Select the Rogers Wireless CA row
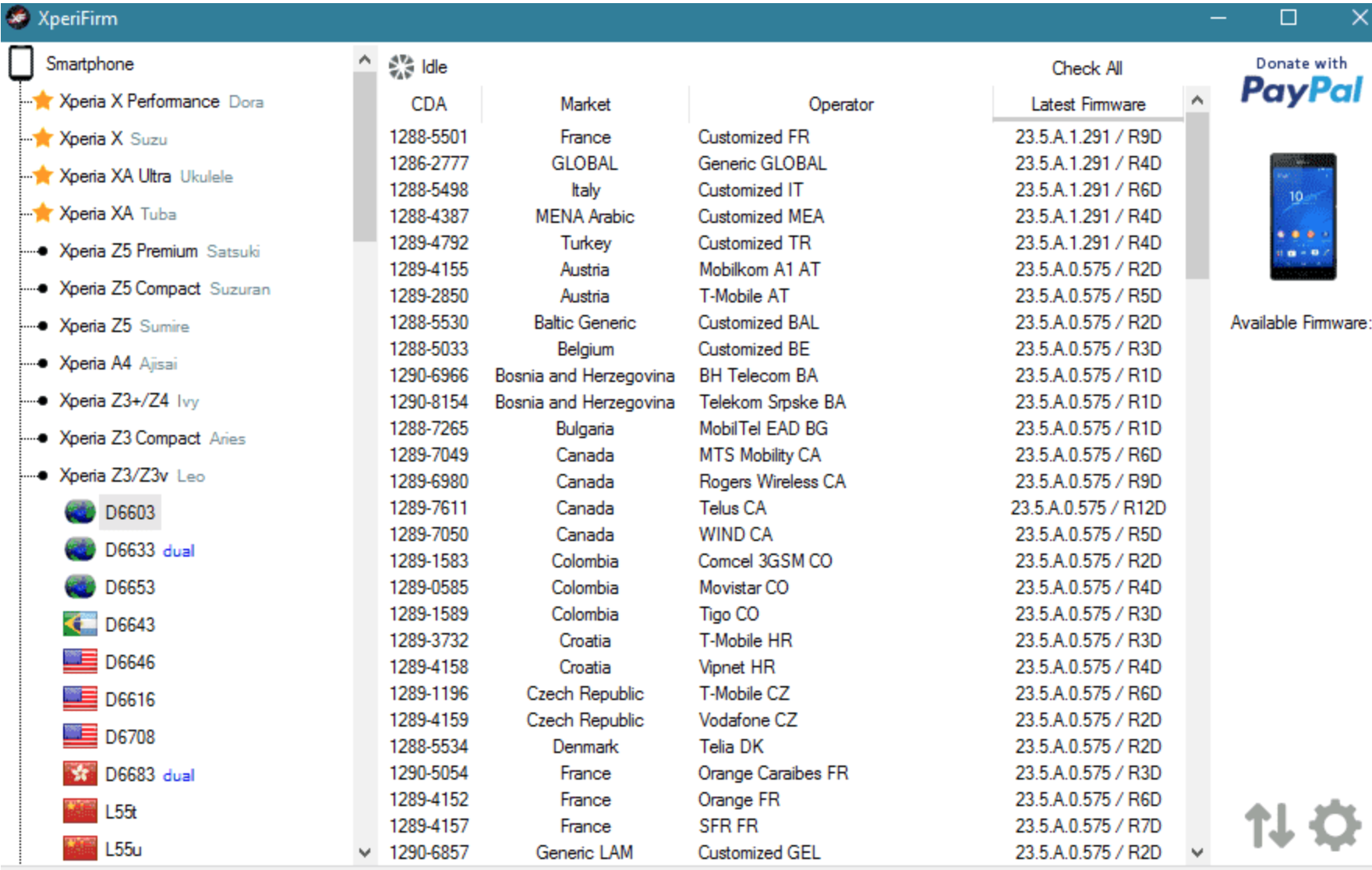 pyautogui.click(x=782, y=482)
